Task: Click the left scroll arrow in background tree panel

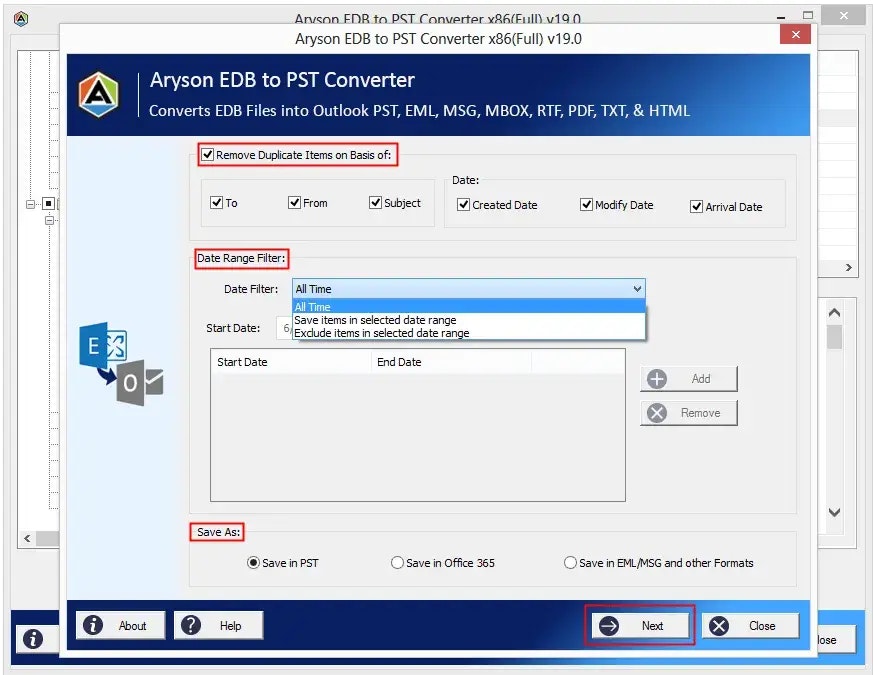Action: (27, 539)
